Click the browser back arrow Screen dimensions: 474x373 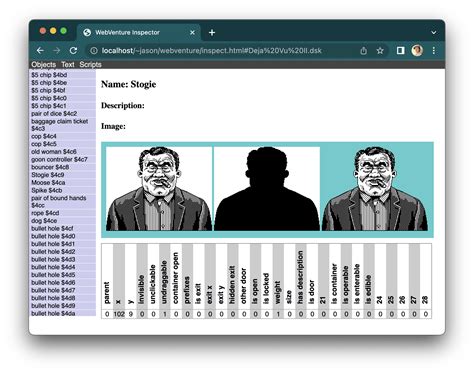40,51
